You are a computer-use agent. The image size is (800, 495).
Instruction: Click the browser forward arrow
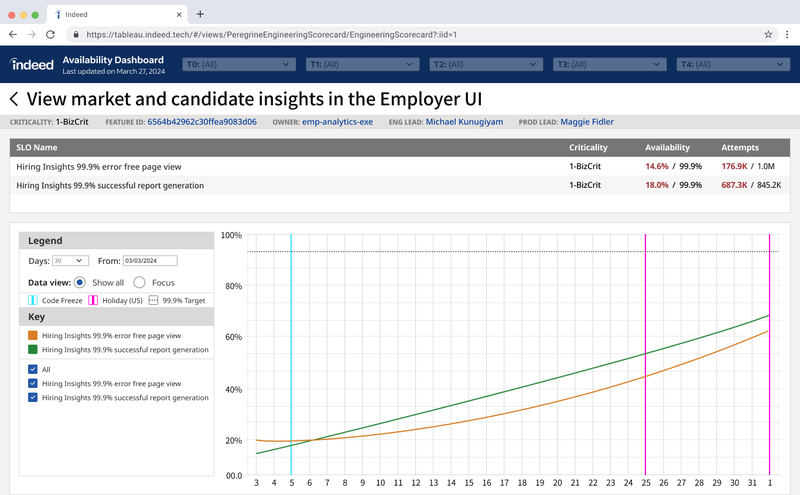[32, 35]
